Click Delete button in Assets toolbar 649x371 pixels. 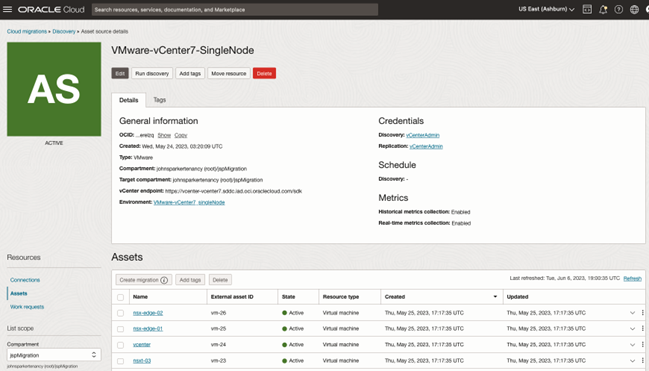pyautogui.click(x=220, y=280)
